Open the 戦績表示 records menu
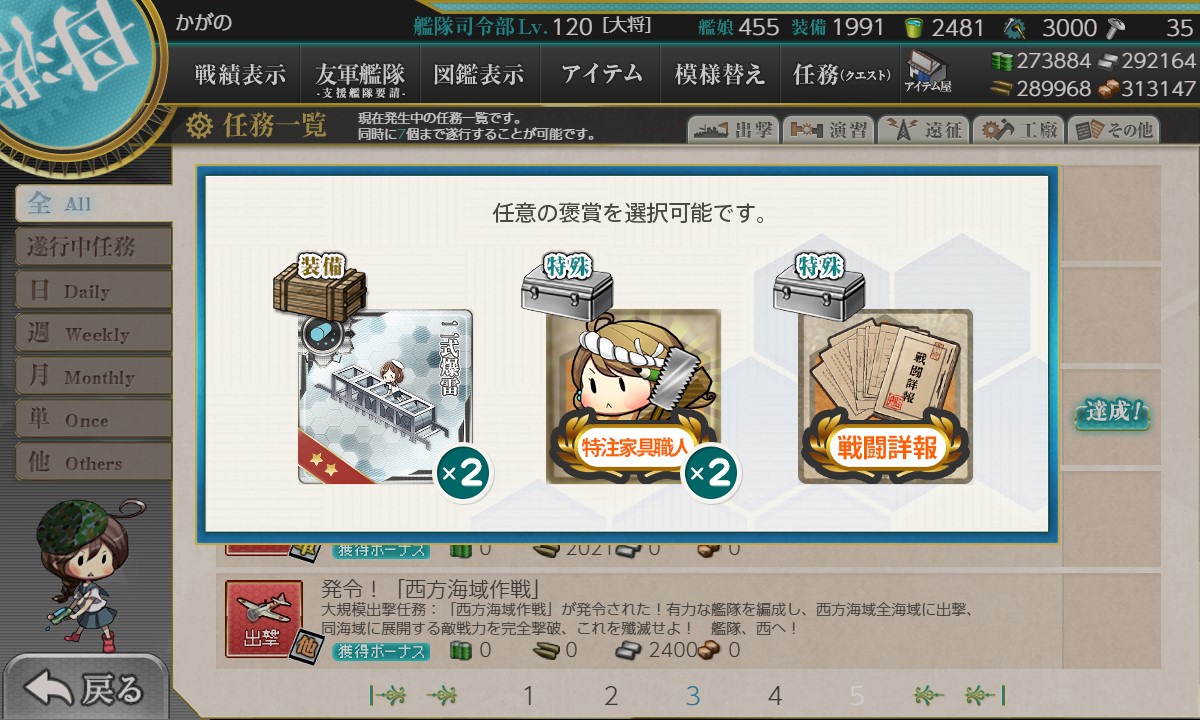The width and height of the screenshot is (1200, 720). click(240, 74)
